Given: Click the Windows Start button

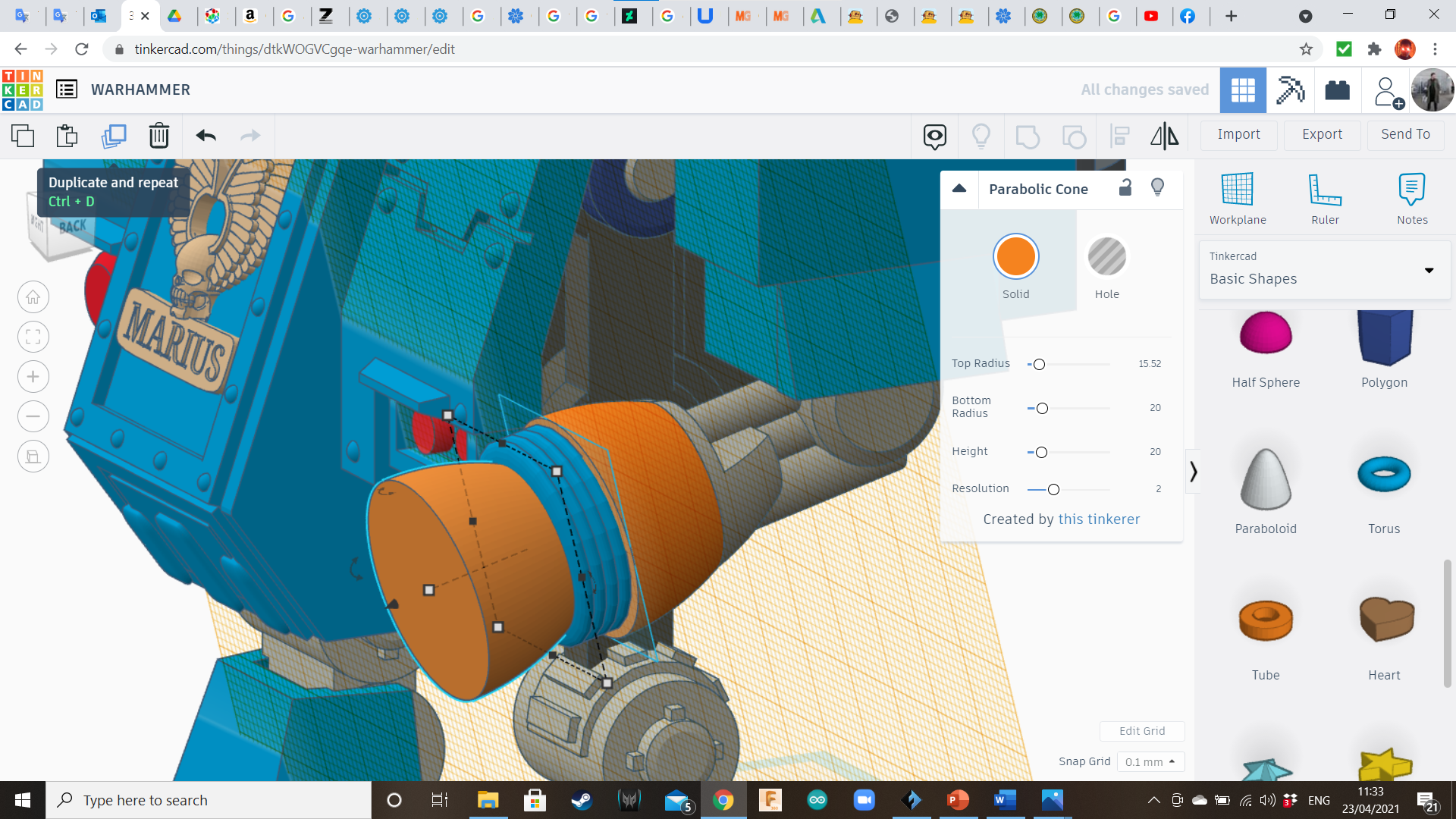Looking at the screenshot, I should [x=23, y=800].
